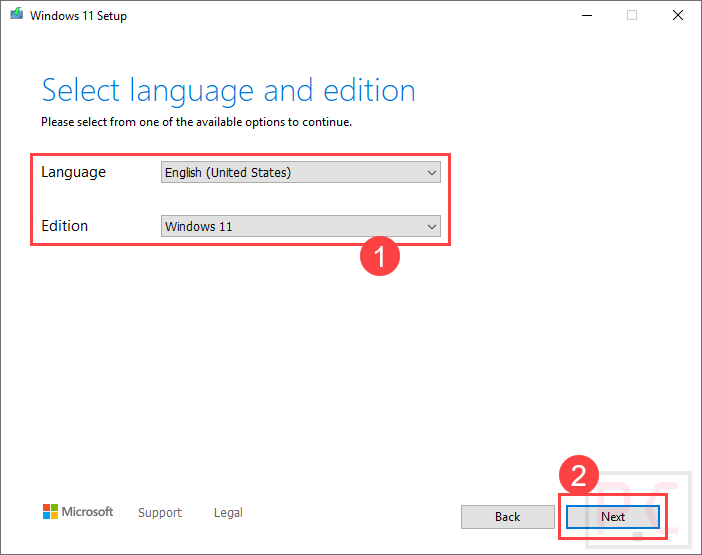Viewport: 702px width, 555px height.
Task: Click the Edition label
Action: (x=64, y=226)
